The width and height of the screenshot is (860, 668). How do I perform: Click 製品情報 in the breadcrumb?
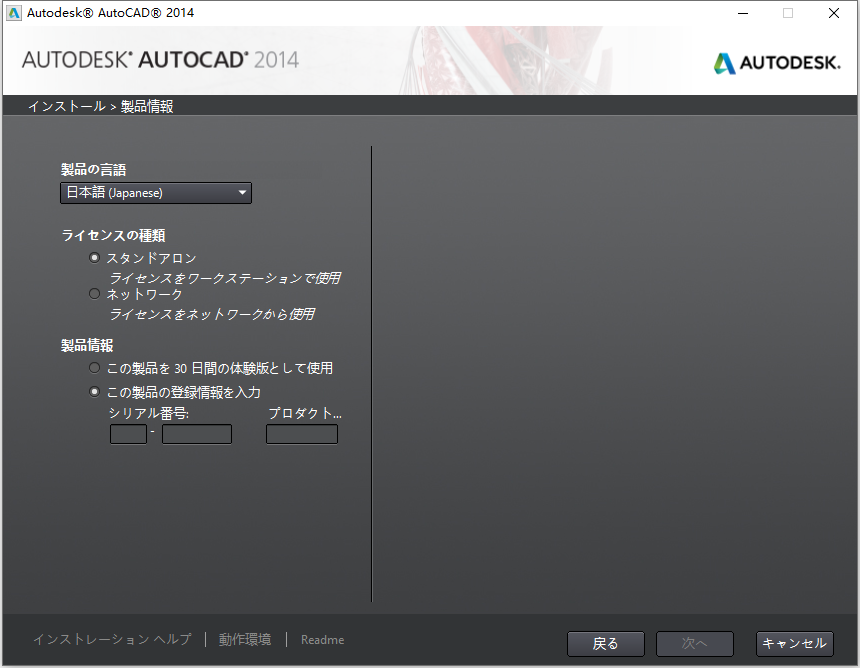point(147,106)
